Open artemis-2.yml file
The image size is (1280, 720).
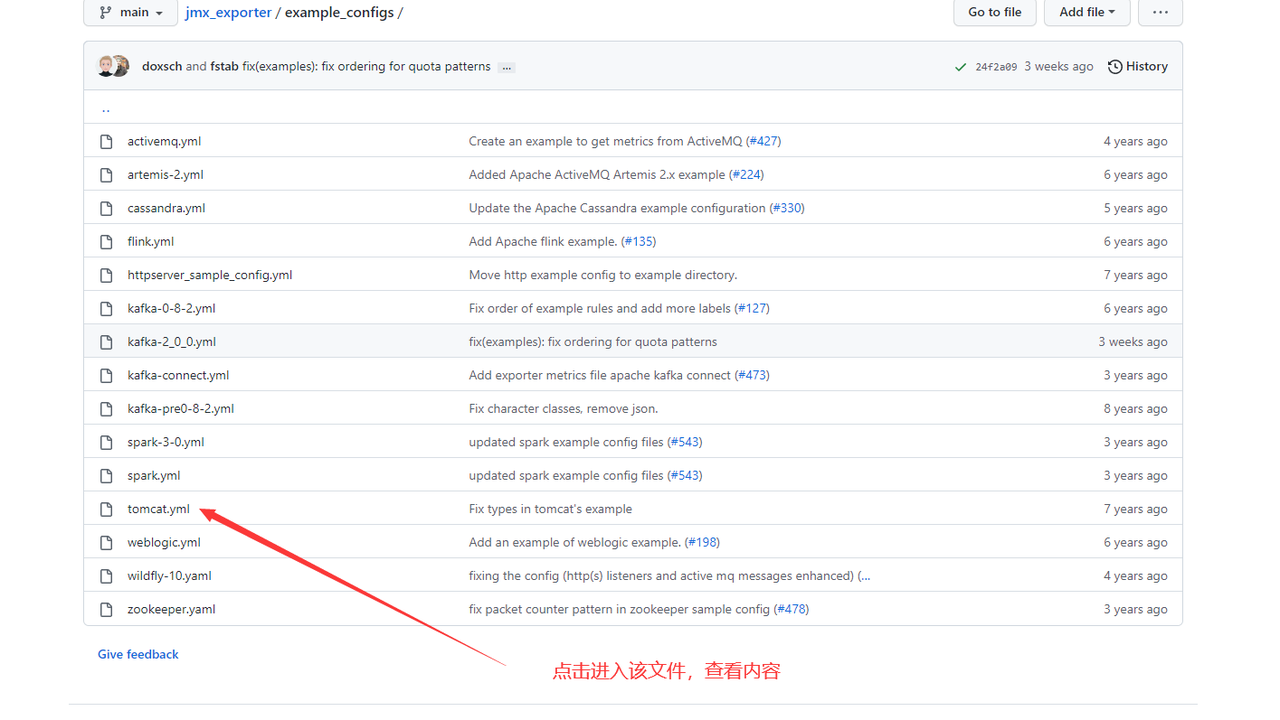pyautogui.click(x=165, y=174)
